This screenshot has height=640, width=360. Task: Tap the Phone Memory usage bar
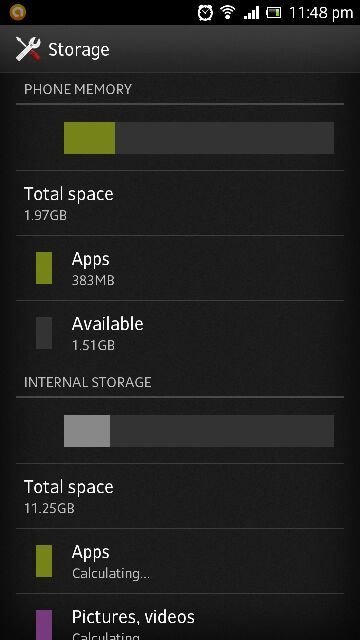point(199,138)
